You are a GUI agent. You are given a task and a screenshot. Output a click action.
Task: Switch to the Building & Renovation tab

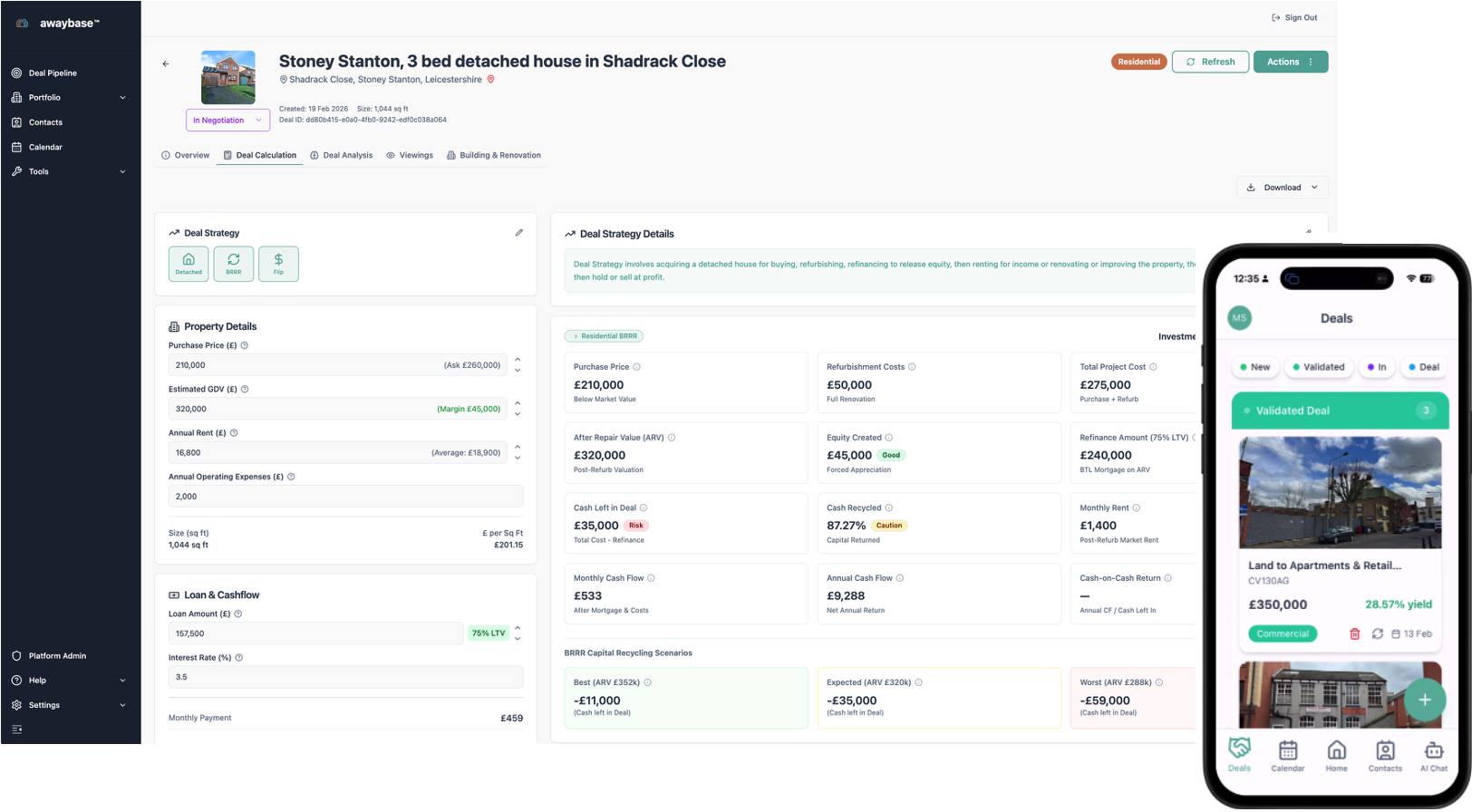click(x=494, y=156)
